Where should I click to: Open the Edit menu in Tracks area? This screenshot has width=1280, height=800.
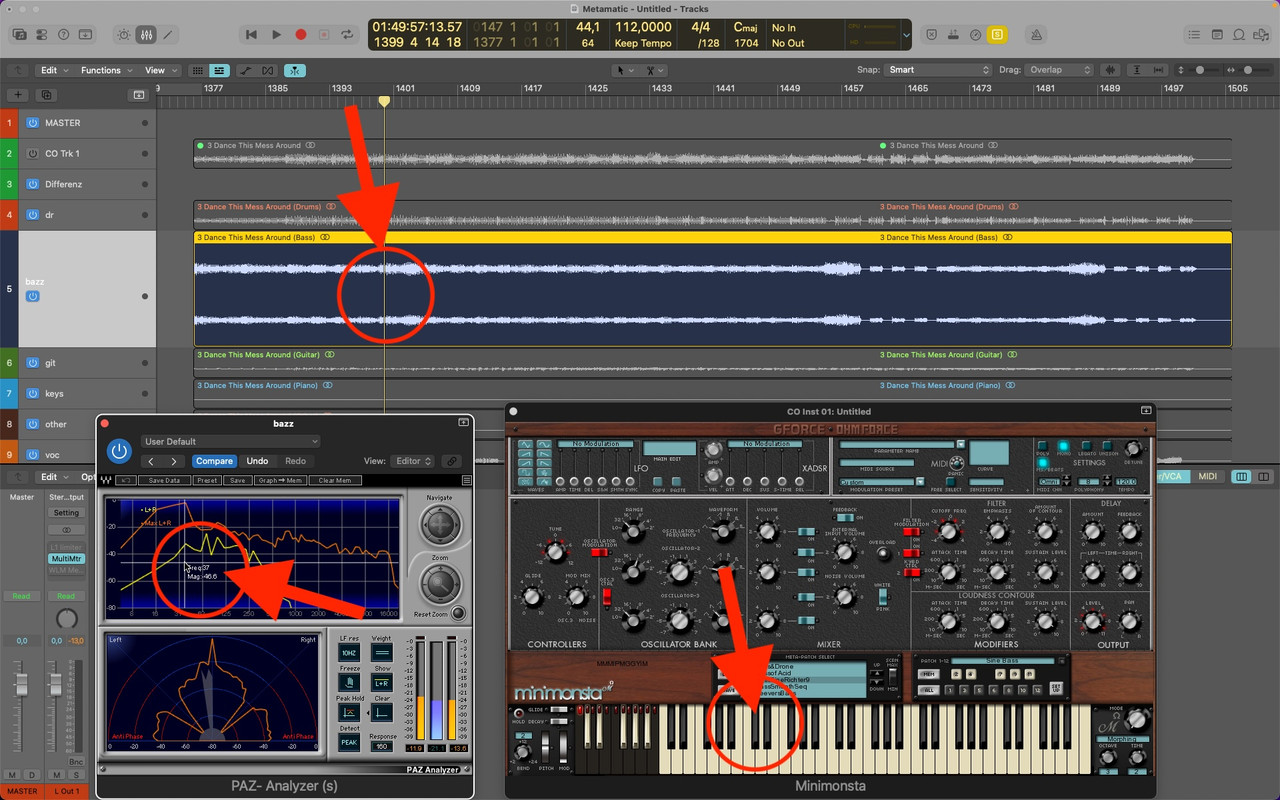54,70
